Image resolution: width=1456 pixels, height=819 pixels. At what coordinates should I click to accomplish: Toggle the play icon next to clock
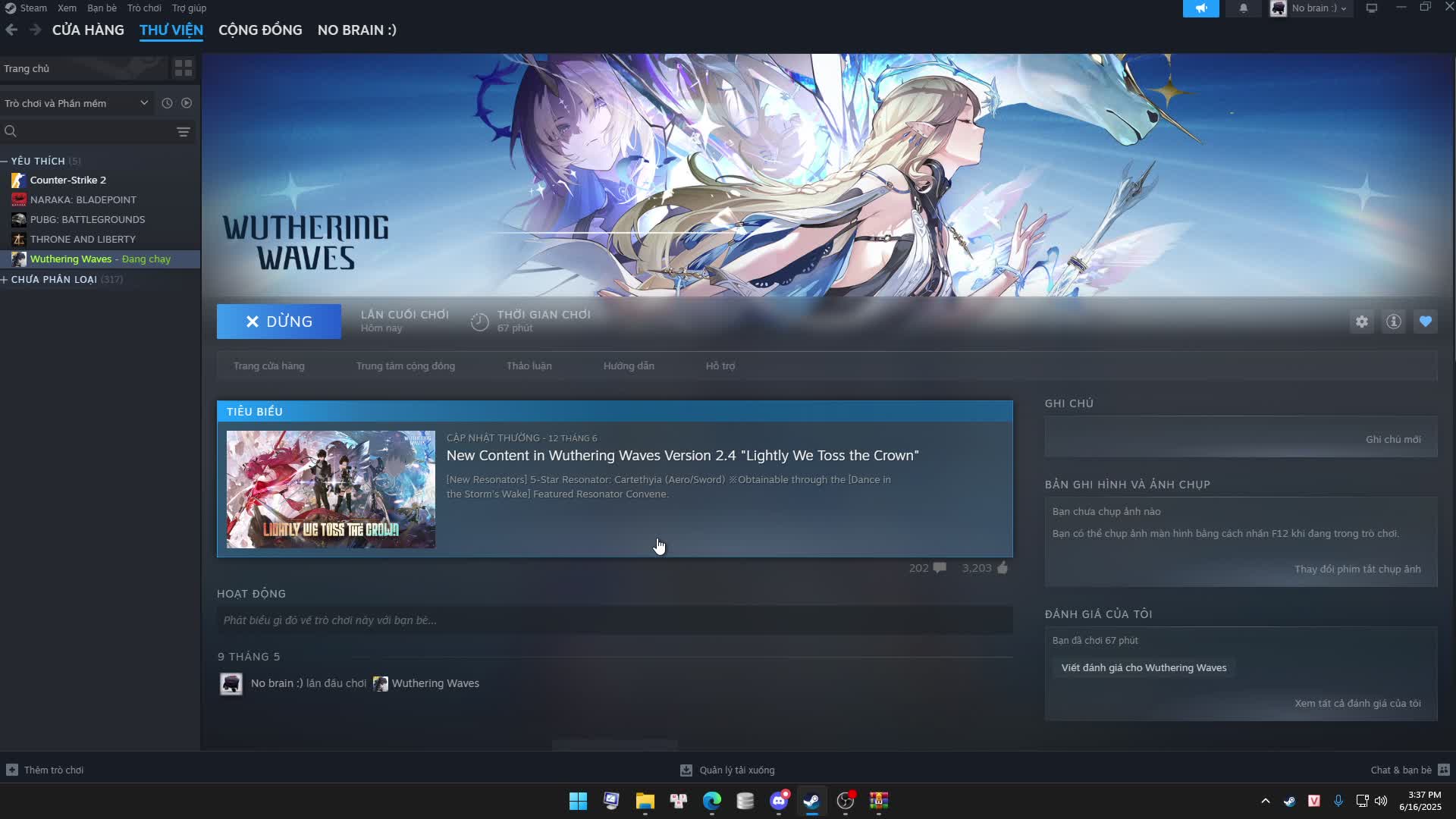pos(187,103)
